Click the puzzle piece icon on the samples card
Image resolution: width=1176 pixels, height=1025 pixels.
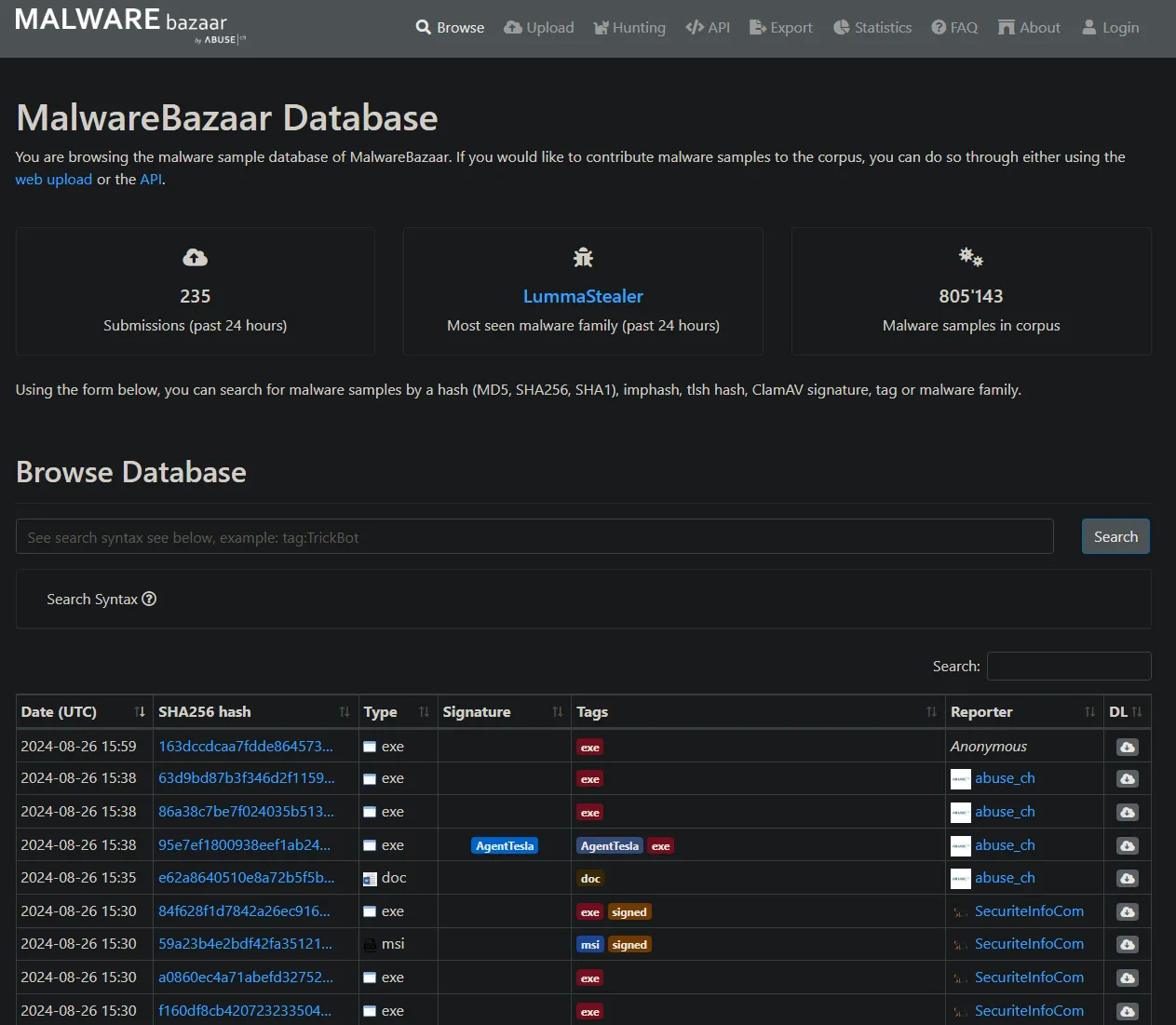click(970, 257)
